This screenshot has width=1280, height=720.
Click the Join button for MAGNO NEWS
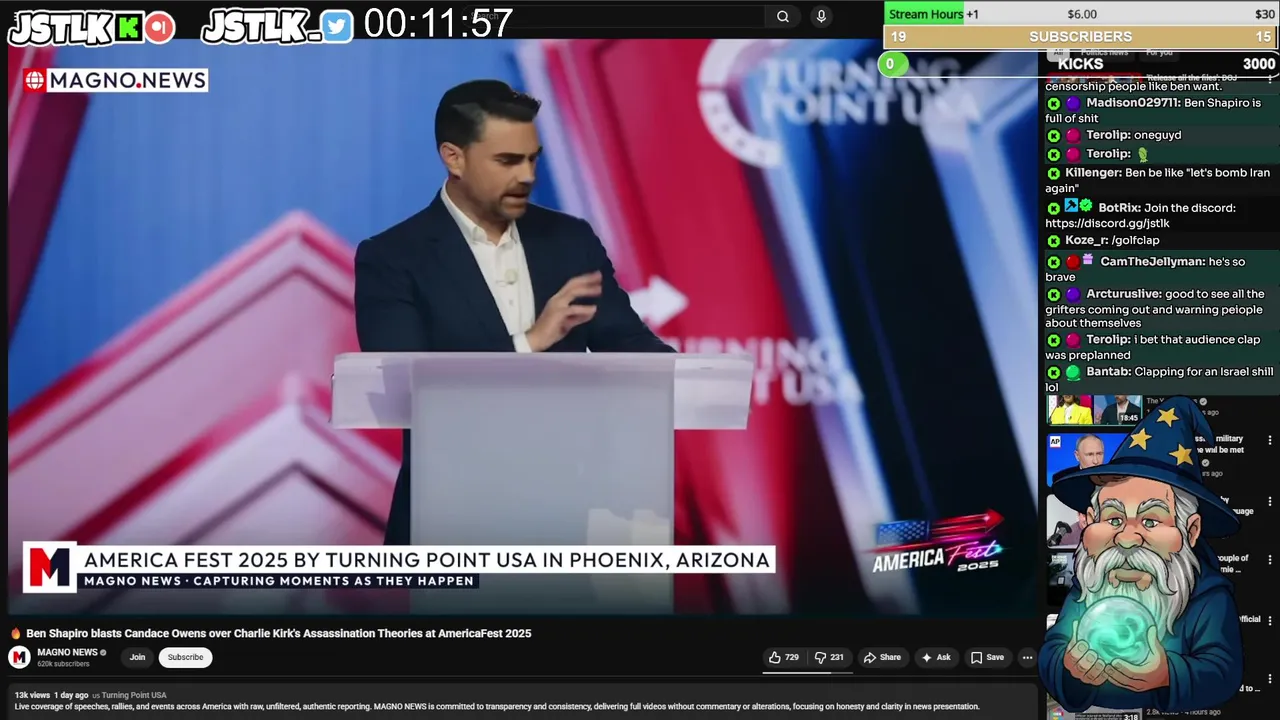click(x=137, y=657)
